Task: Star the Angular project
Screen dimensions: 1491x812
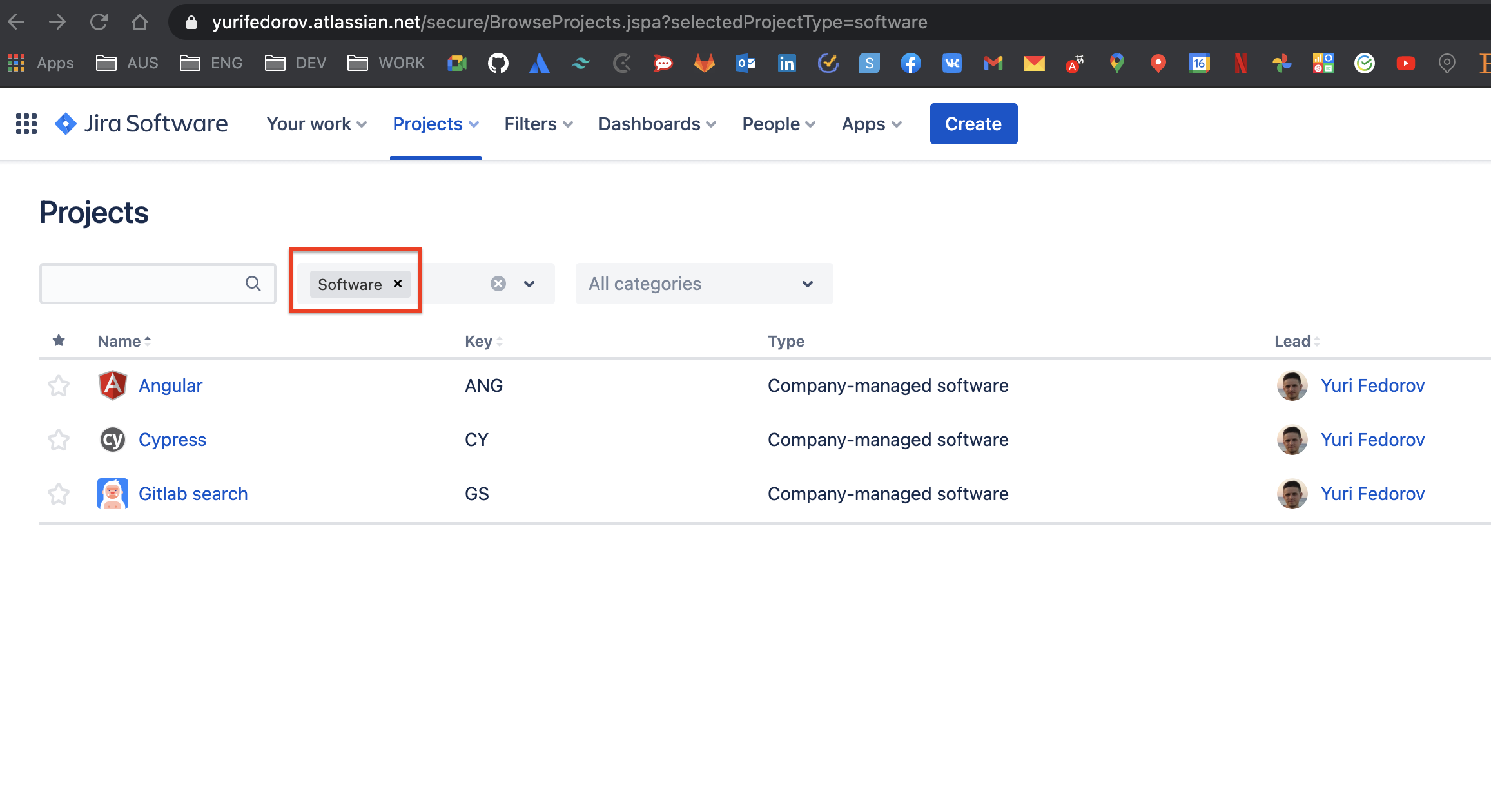Action: point(59,385)
